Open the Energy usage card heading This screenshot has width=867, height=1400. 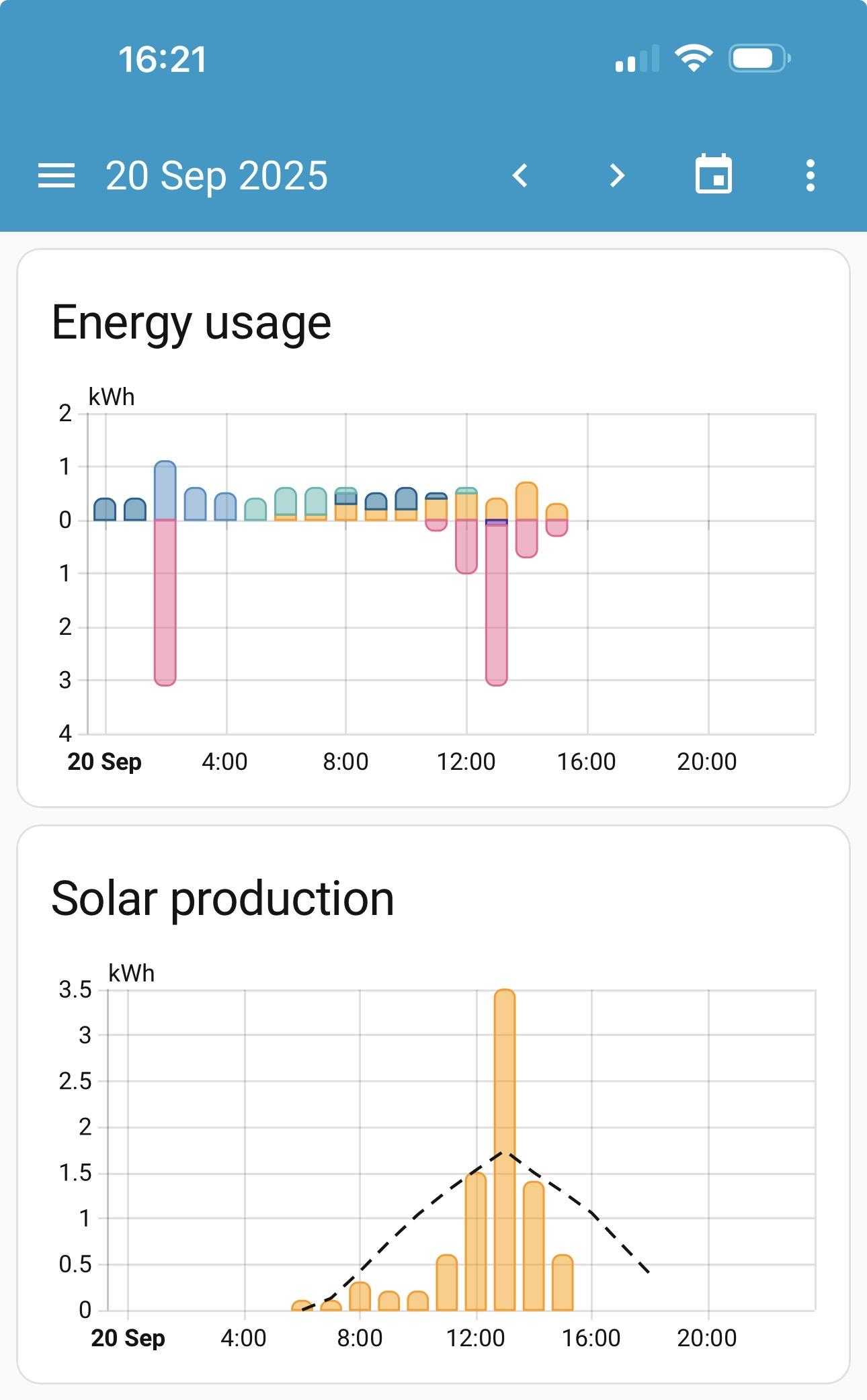tap(191, 322)
